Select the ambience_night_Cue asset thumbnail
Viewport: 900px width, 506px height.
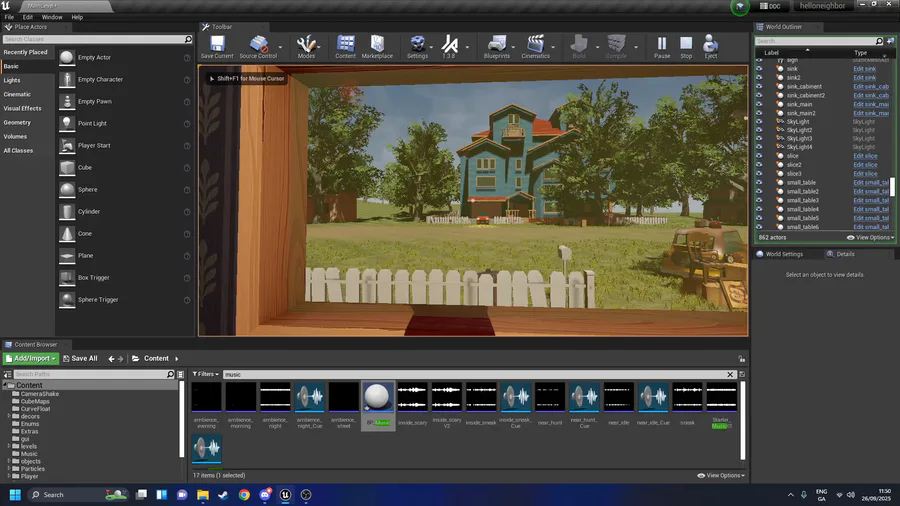pos(309,397)
